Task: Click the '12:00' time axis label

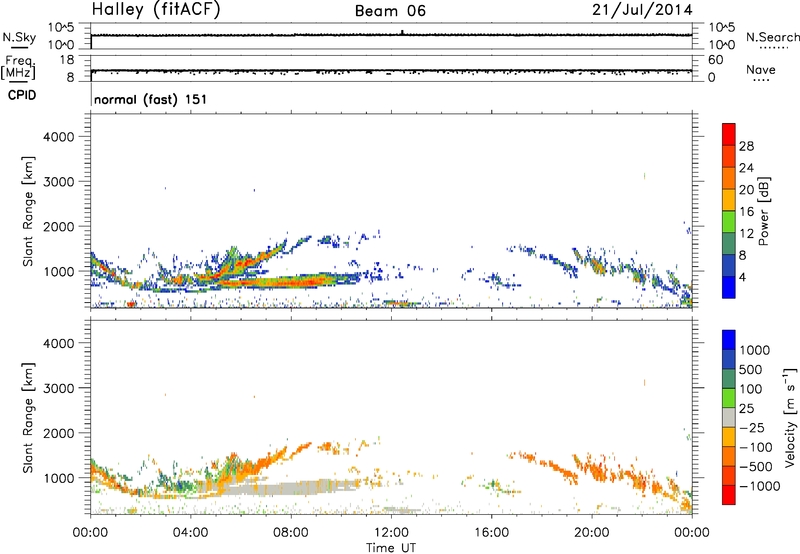Action: [391, 533]
